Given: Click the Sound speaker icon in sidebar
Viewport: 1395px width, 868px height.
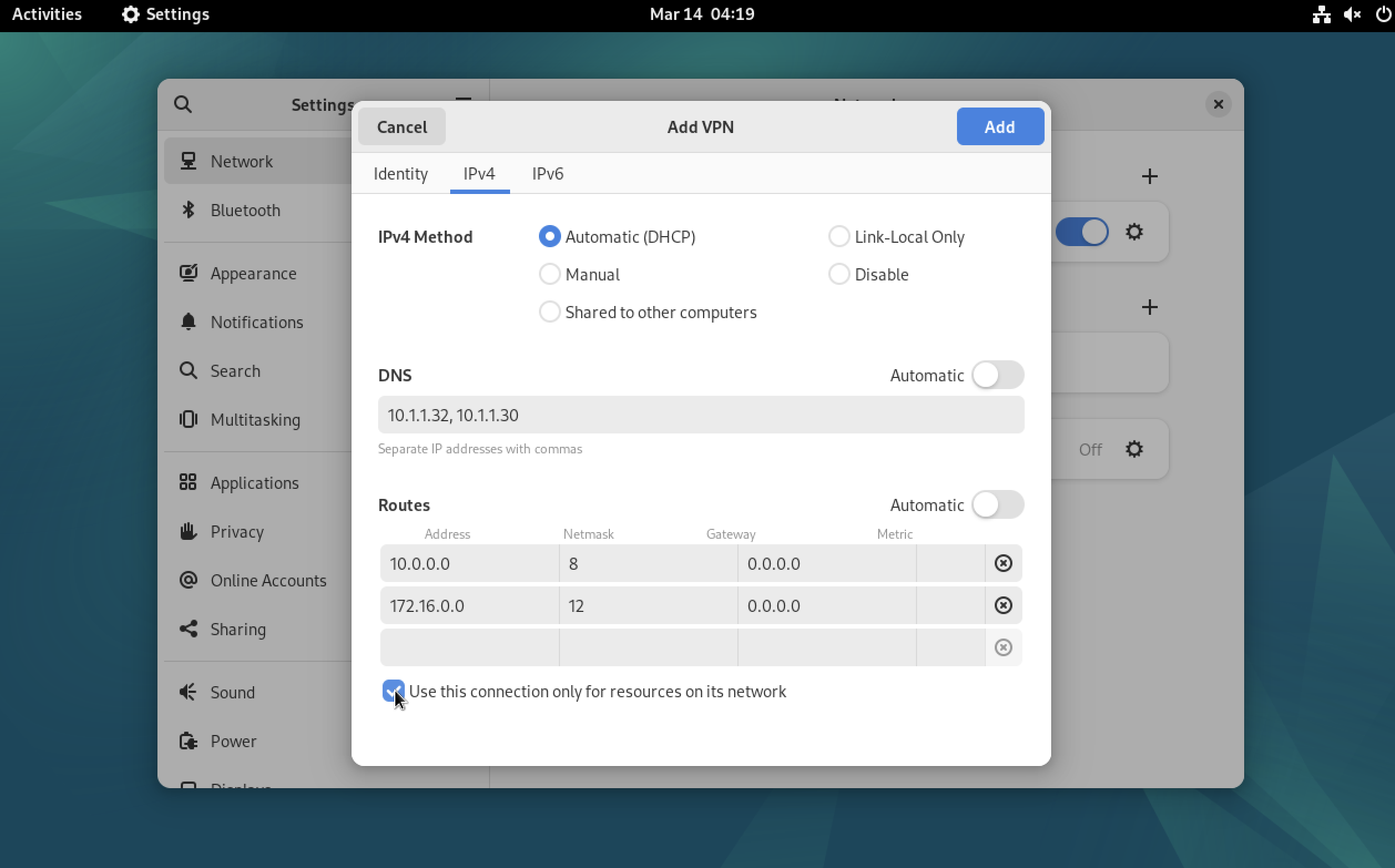Looking at the screenshot, I should coord(189,692).
